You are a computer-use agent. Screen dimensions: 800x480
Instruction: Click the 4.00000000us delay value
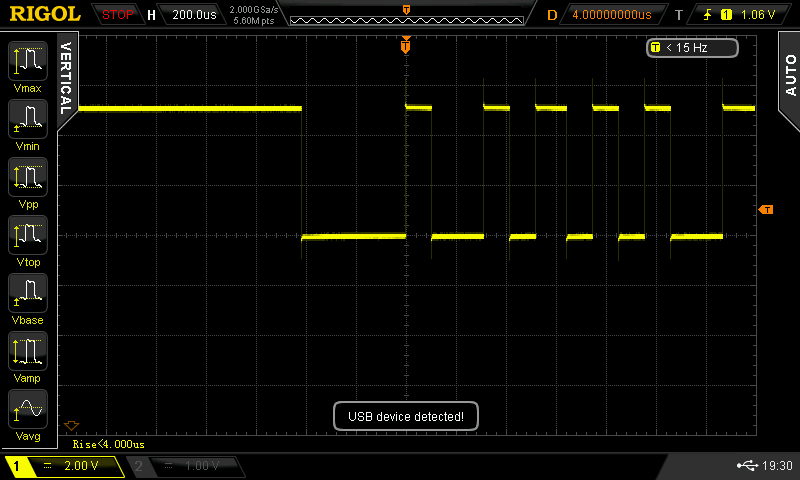coord(612,15)
